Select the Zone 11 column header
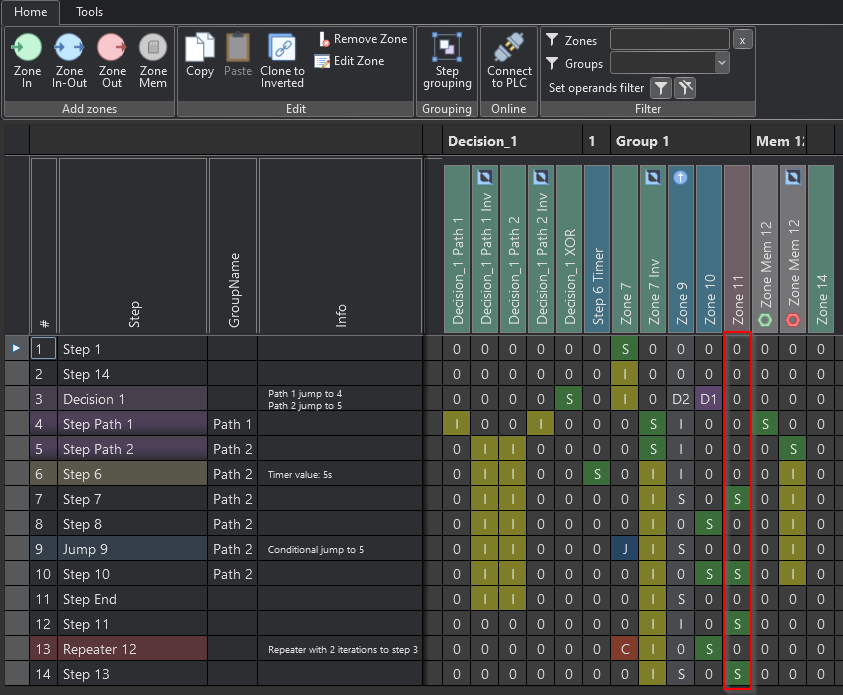843x695 pixels. point(737,248)
